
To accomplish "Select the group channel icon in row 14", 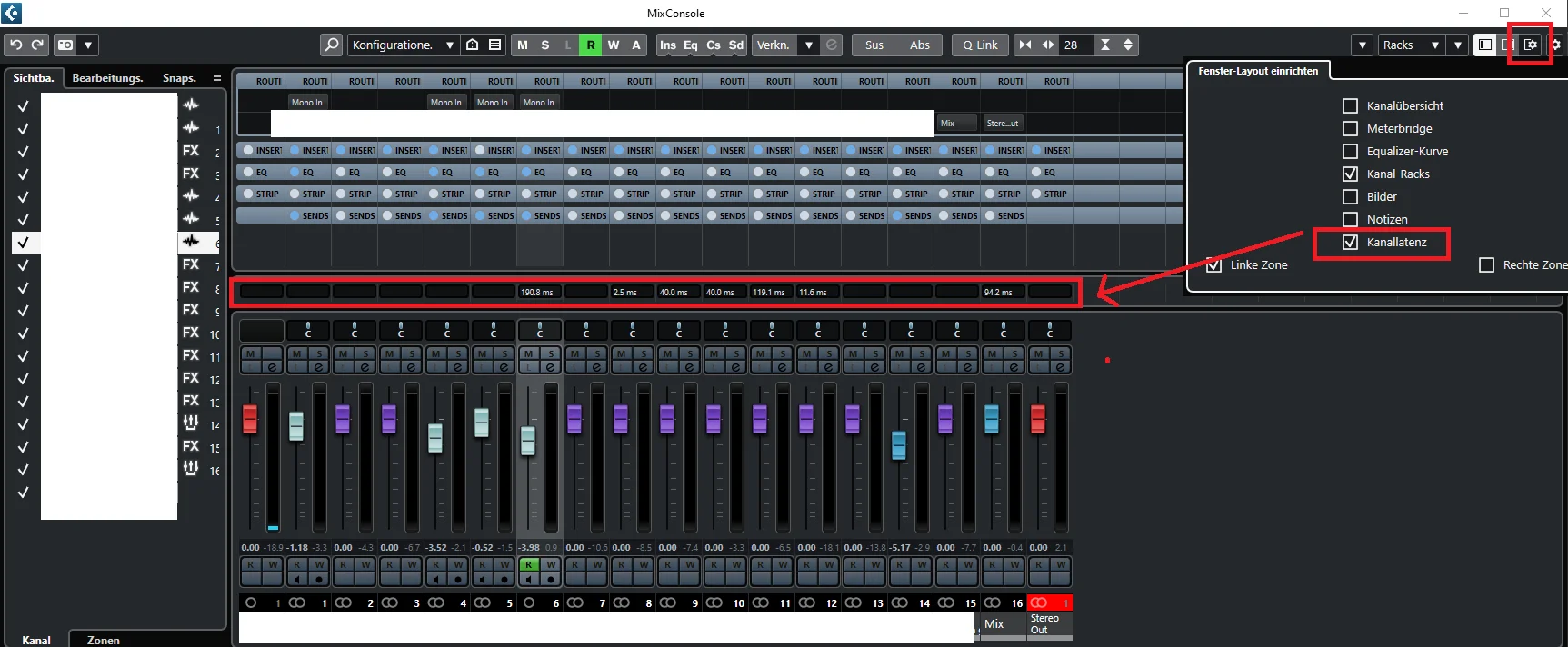I will coord(191,423).
